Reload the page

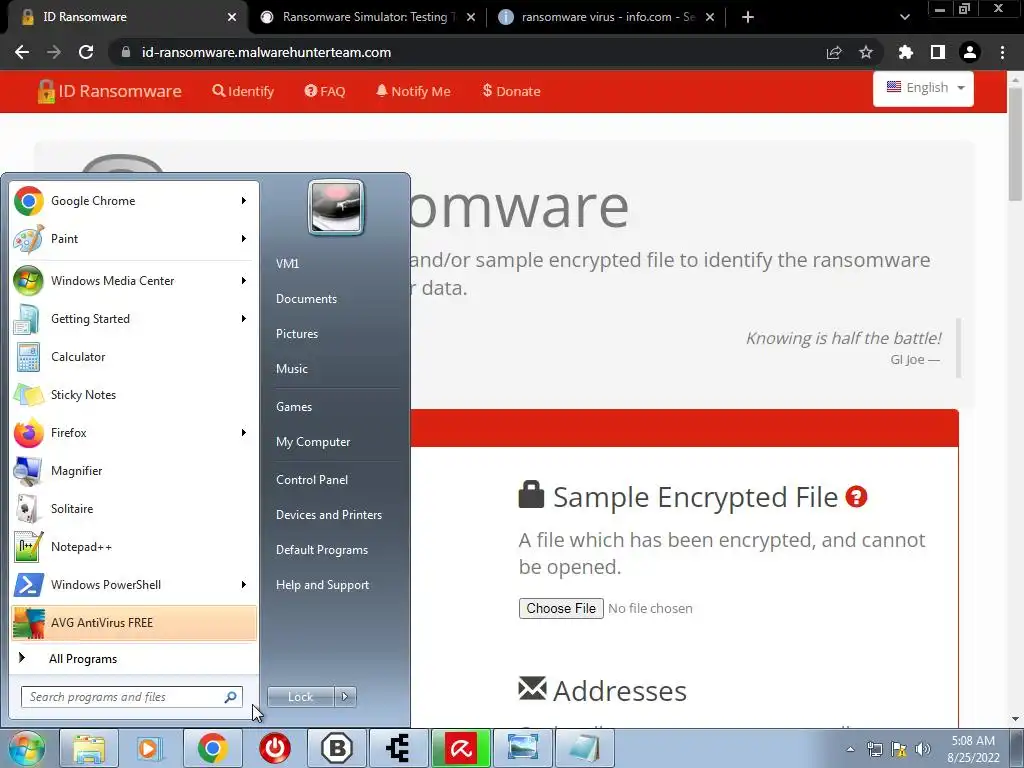coord(86,52)
